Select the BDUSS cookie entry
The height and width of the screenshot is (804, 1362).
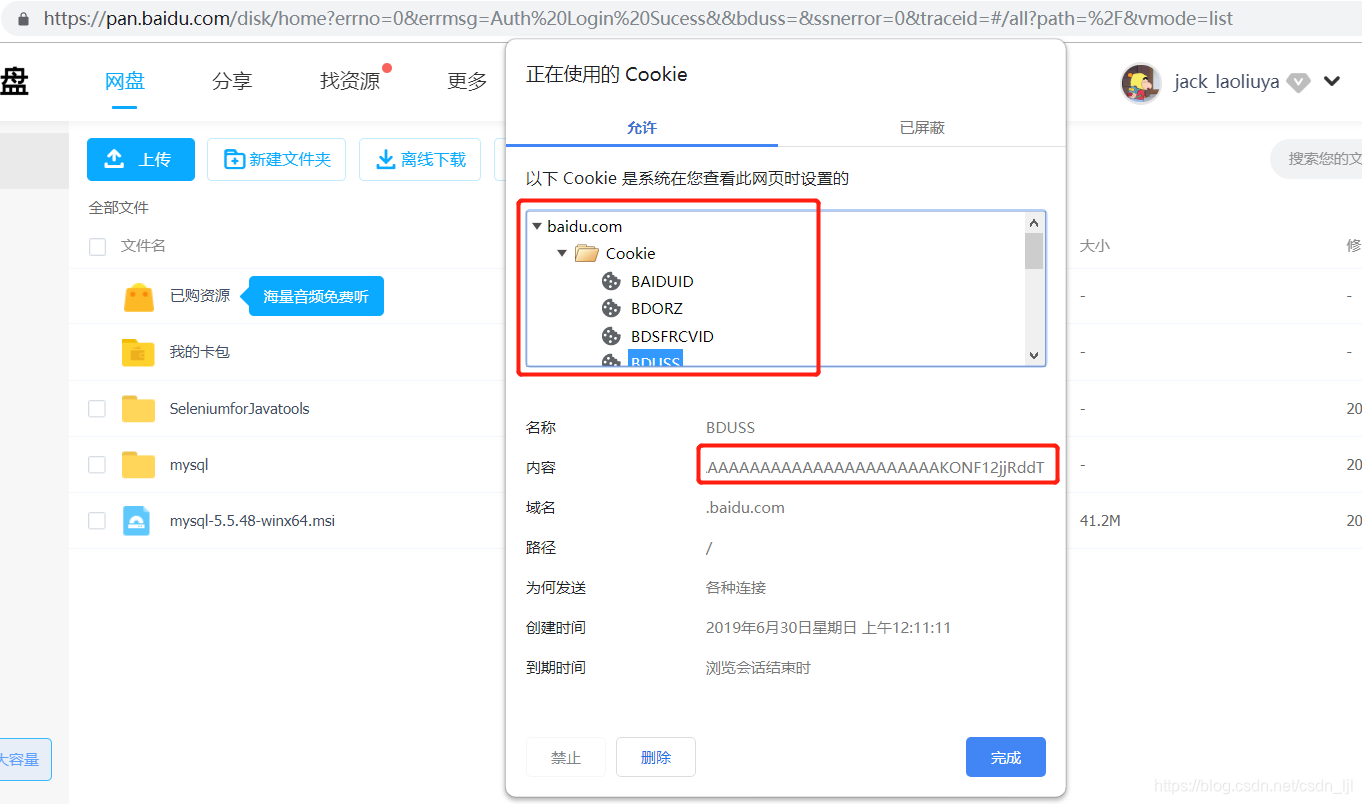[x=655, y=360]
